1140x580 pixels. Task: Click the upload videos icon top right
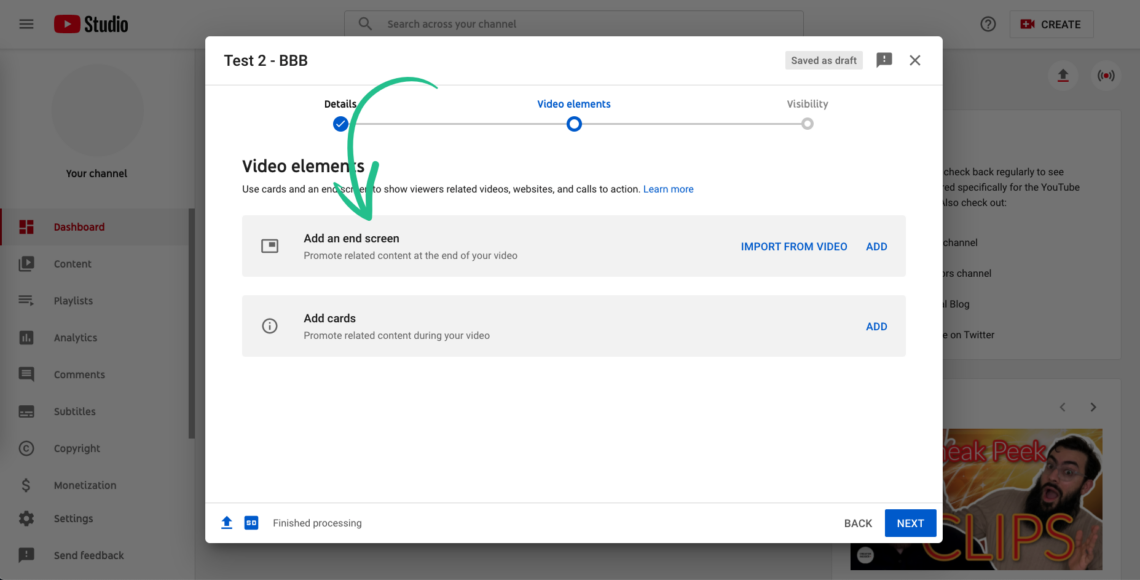[x=1063, y=75]
